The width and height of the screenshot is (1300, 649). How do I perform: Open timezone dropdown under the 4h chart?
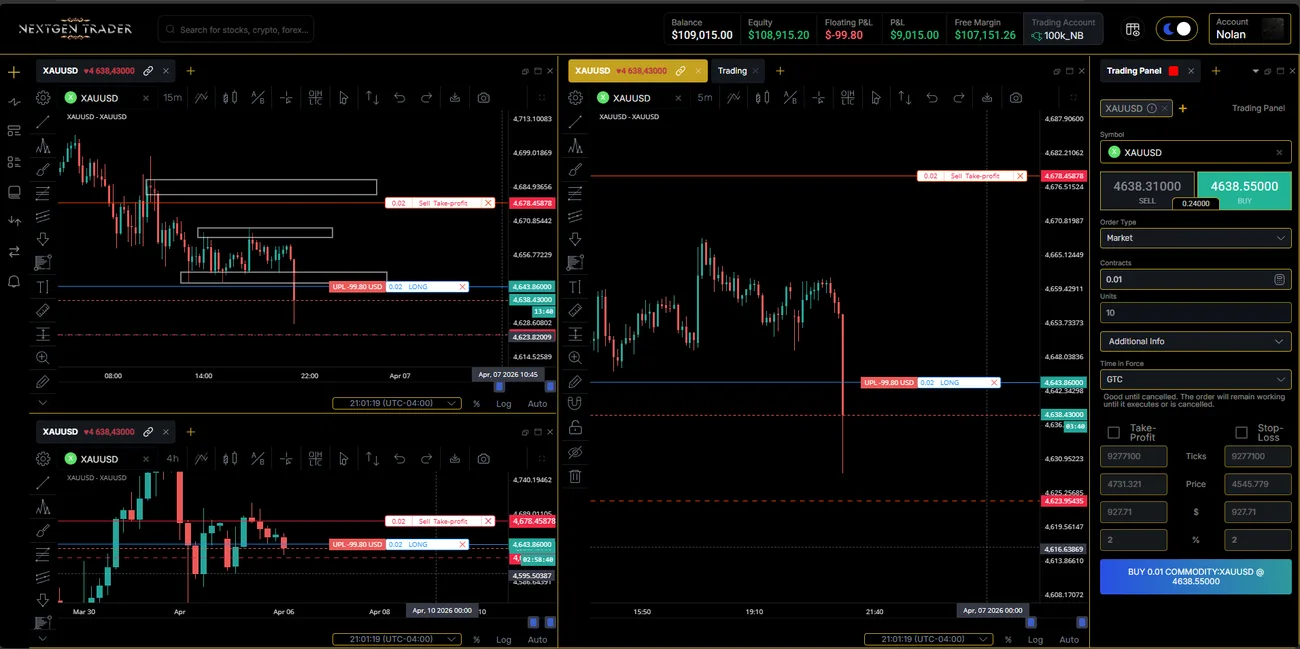[x=396, y=639]
